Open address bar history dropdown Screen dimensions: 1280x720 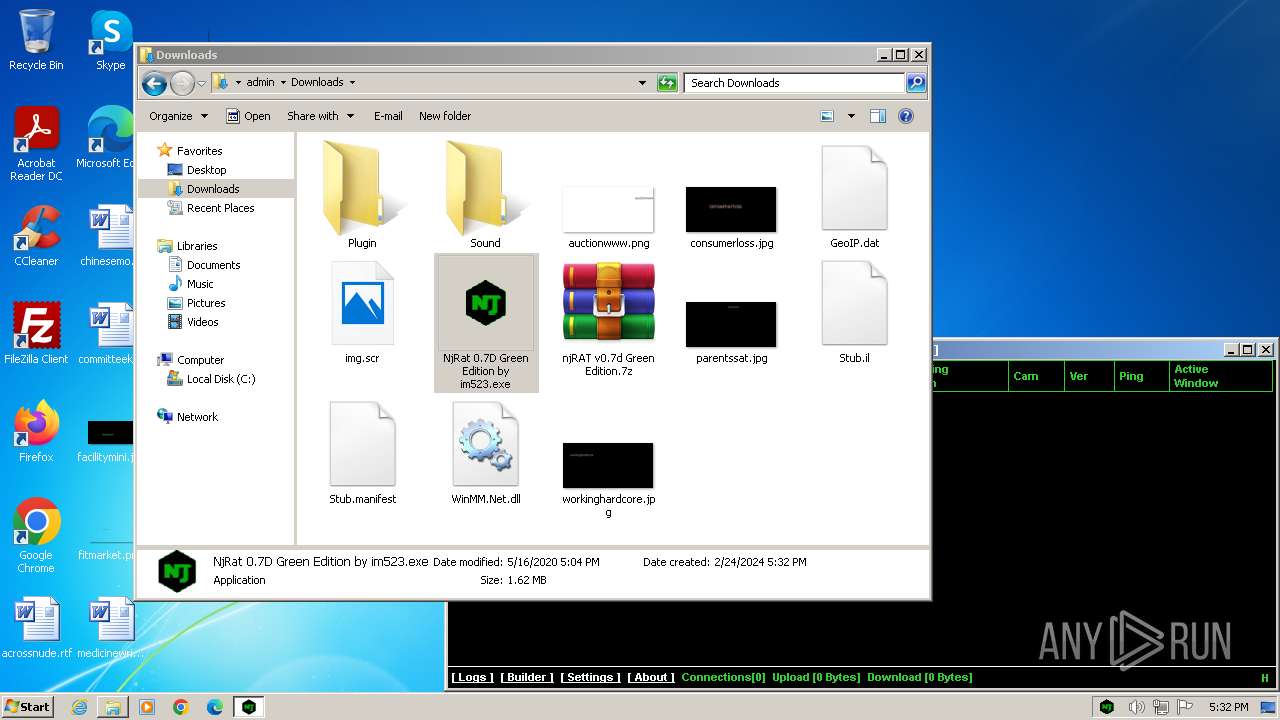642,83
